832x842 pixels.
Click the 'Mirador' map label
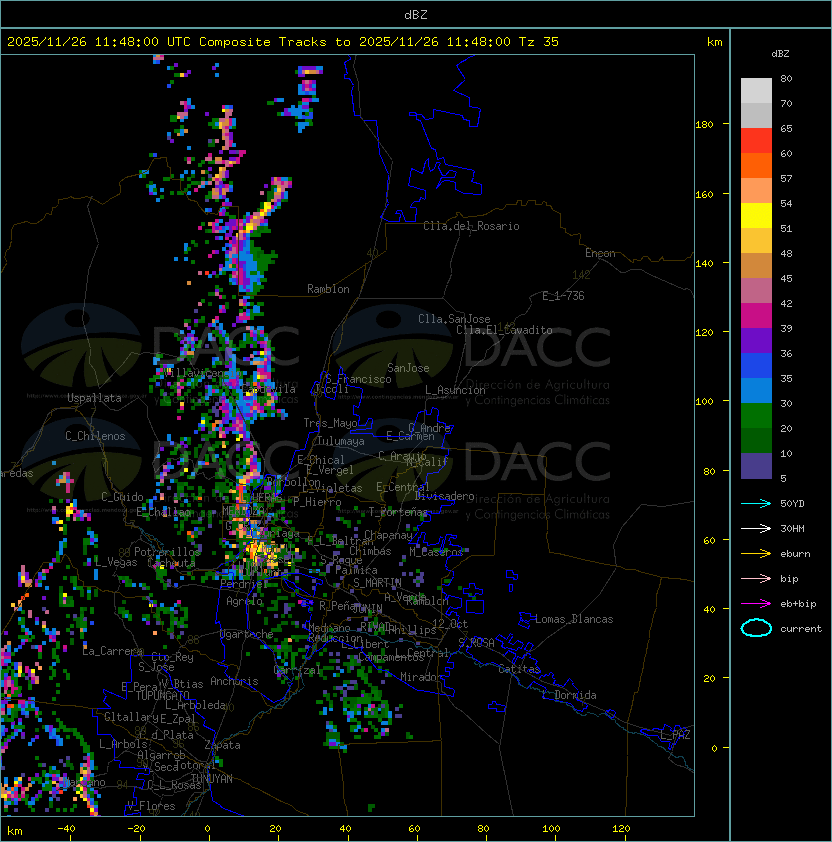click(x=421, y=677)
